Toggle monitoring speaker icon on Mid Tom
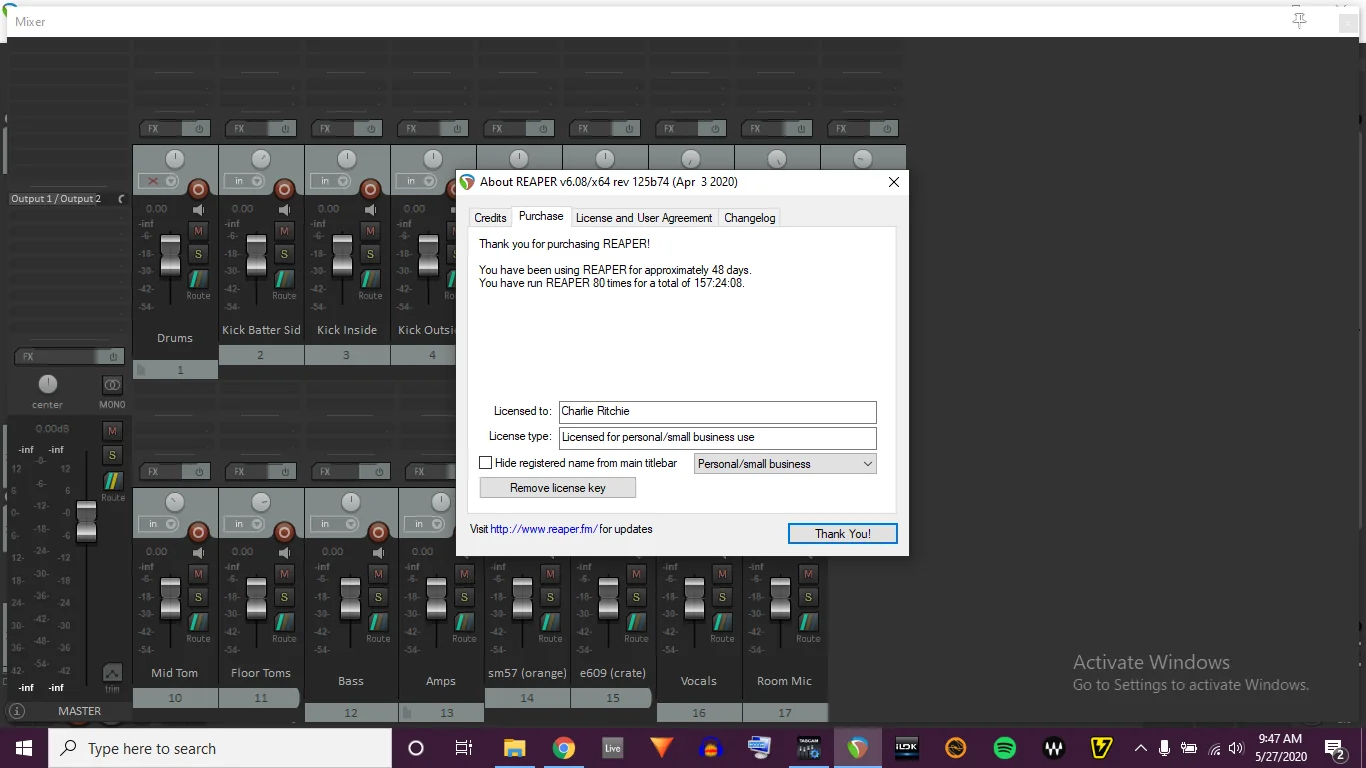The width and height of the screenshot is (1366, 768). click(x=198, y=553)
